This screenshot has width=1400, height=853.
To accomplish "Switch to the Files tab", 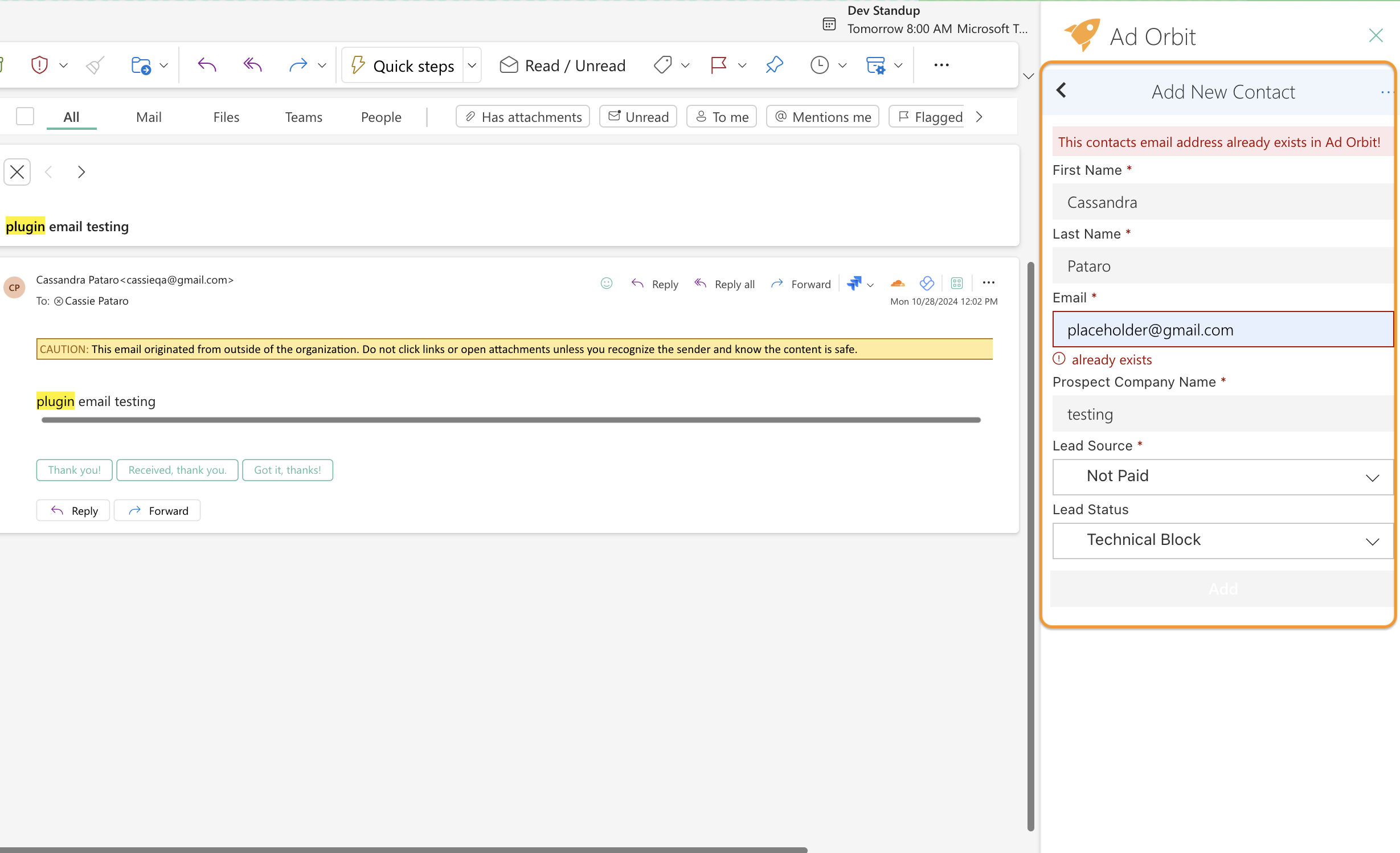I will click(226, 117).
